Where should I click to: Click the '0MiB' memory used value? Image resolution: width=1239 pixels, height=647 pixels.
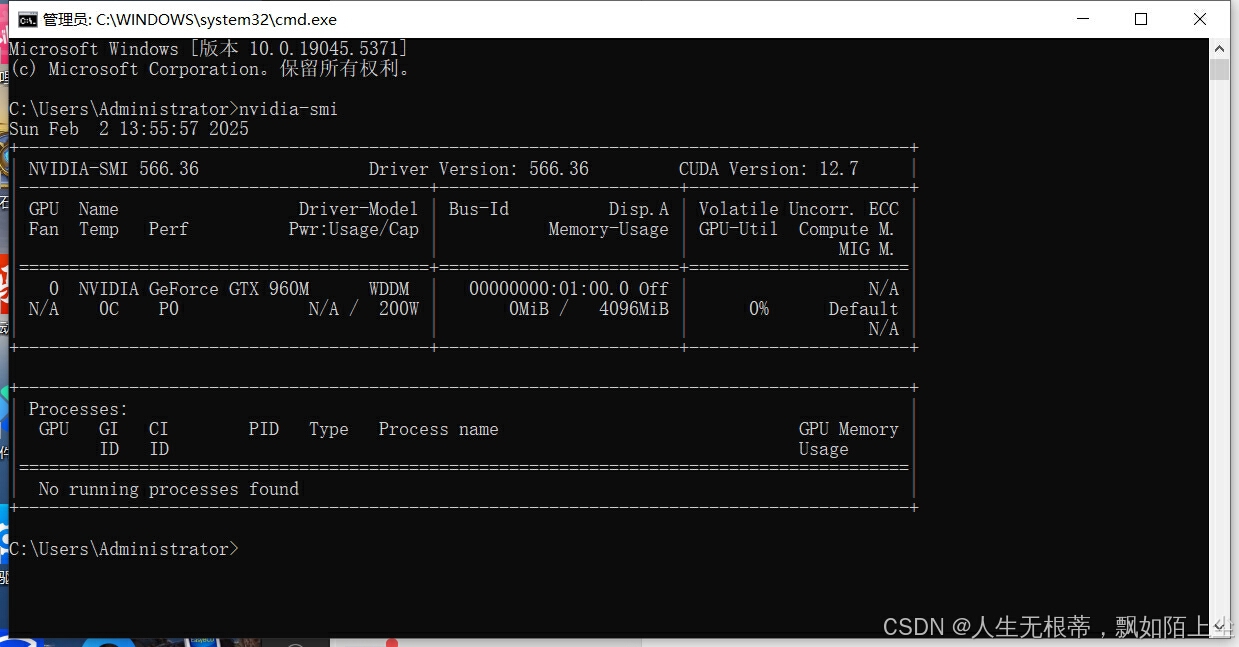pos(528,309)
